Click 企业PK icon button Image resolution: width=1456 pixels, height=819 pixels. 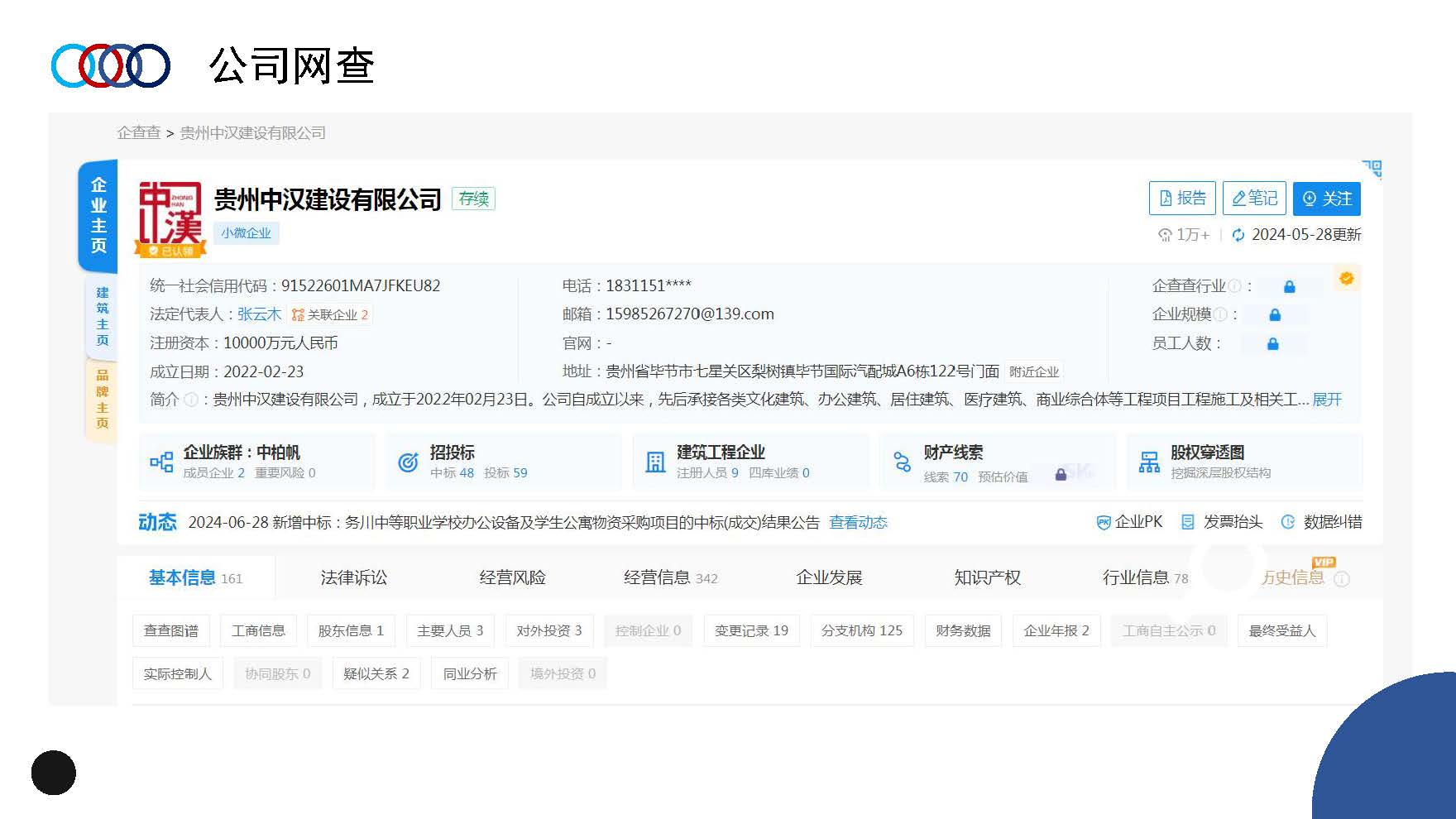pyautogui.click(x=1129, y=522)
